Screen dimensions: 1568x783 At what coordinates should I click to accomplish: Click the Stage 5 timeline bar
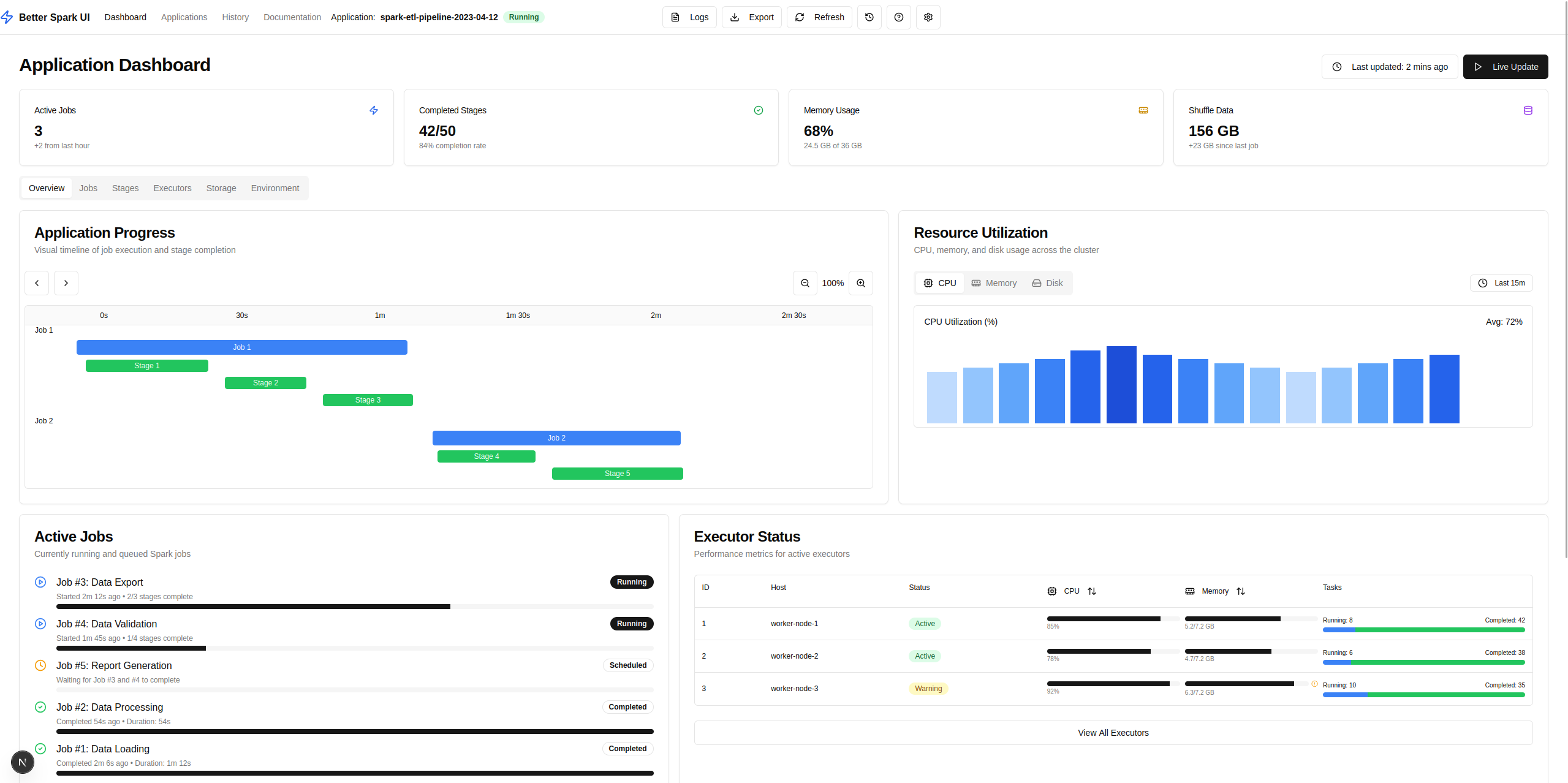click(x=617, y=474)
